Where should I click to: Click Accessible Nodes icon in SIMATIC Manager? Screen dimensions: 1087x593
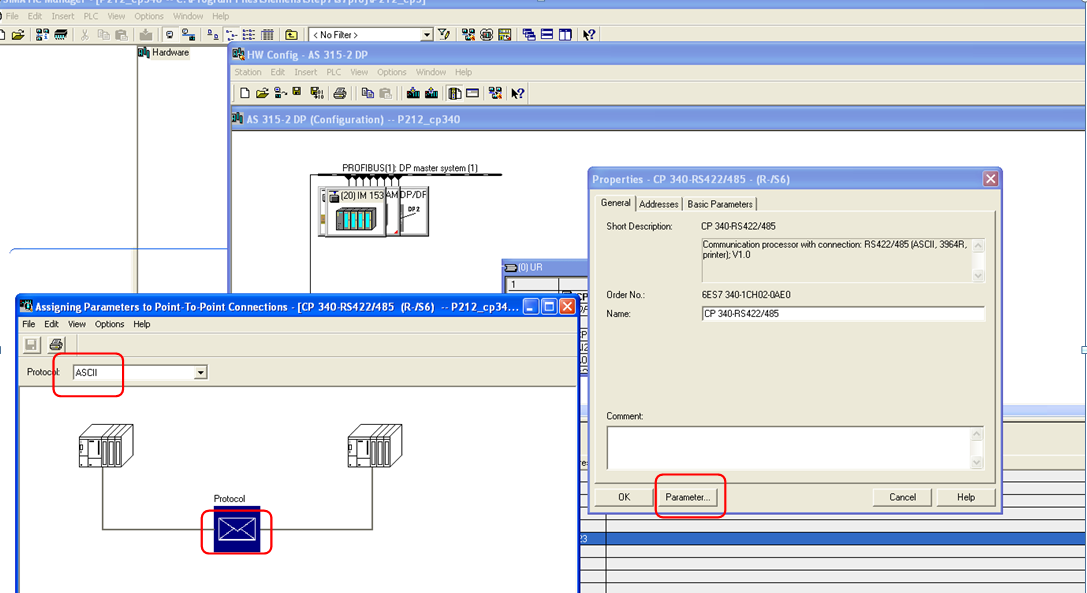point(42,35)
